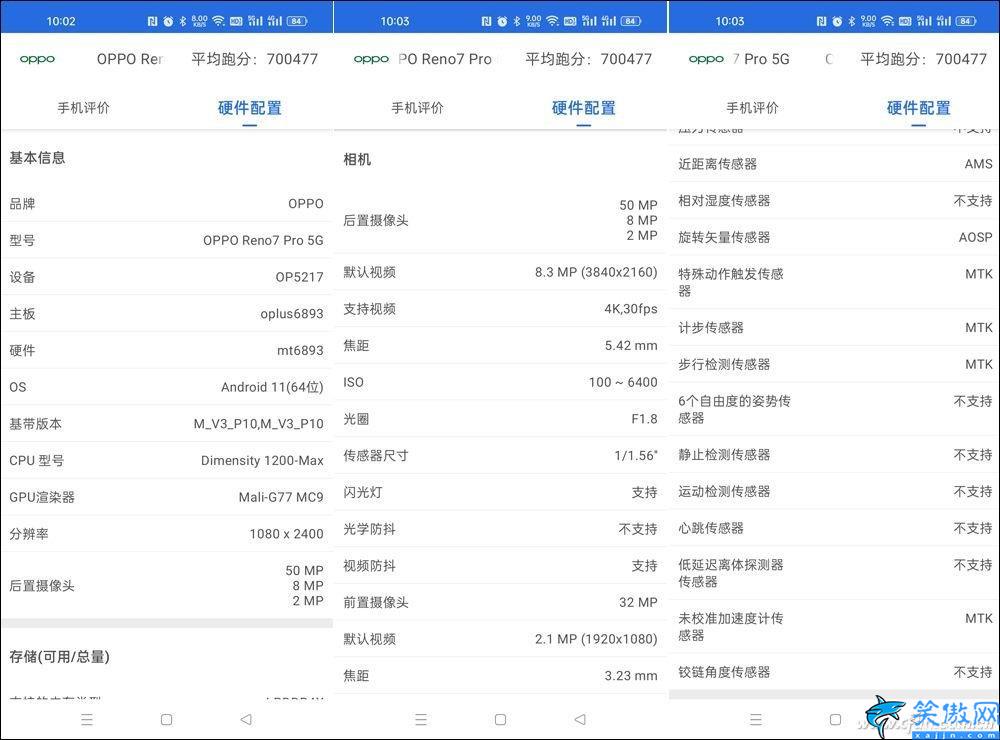Select the 传感器尺寸 1/1.56" row
The width and height of the screenshot is (1000, 740).
pos(500,455)
